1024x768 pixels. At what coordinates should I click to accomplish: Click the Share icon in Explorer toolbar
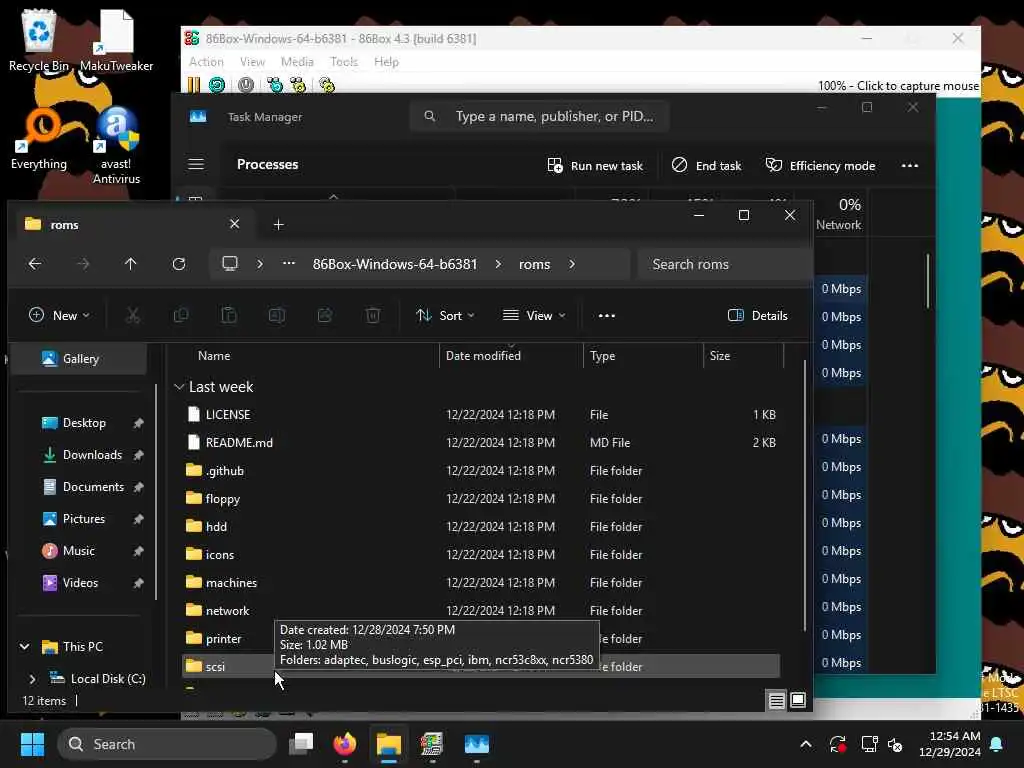point(325,315)
